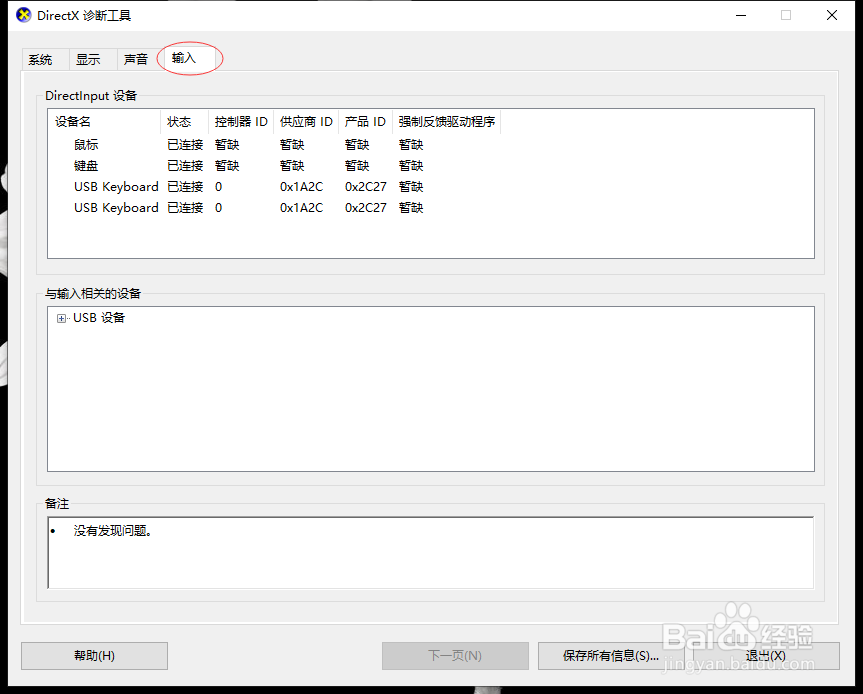Click 保存所有信息(S)... button
Viewport: 863px width, 694px height.
tap(611, 655)
